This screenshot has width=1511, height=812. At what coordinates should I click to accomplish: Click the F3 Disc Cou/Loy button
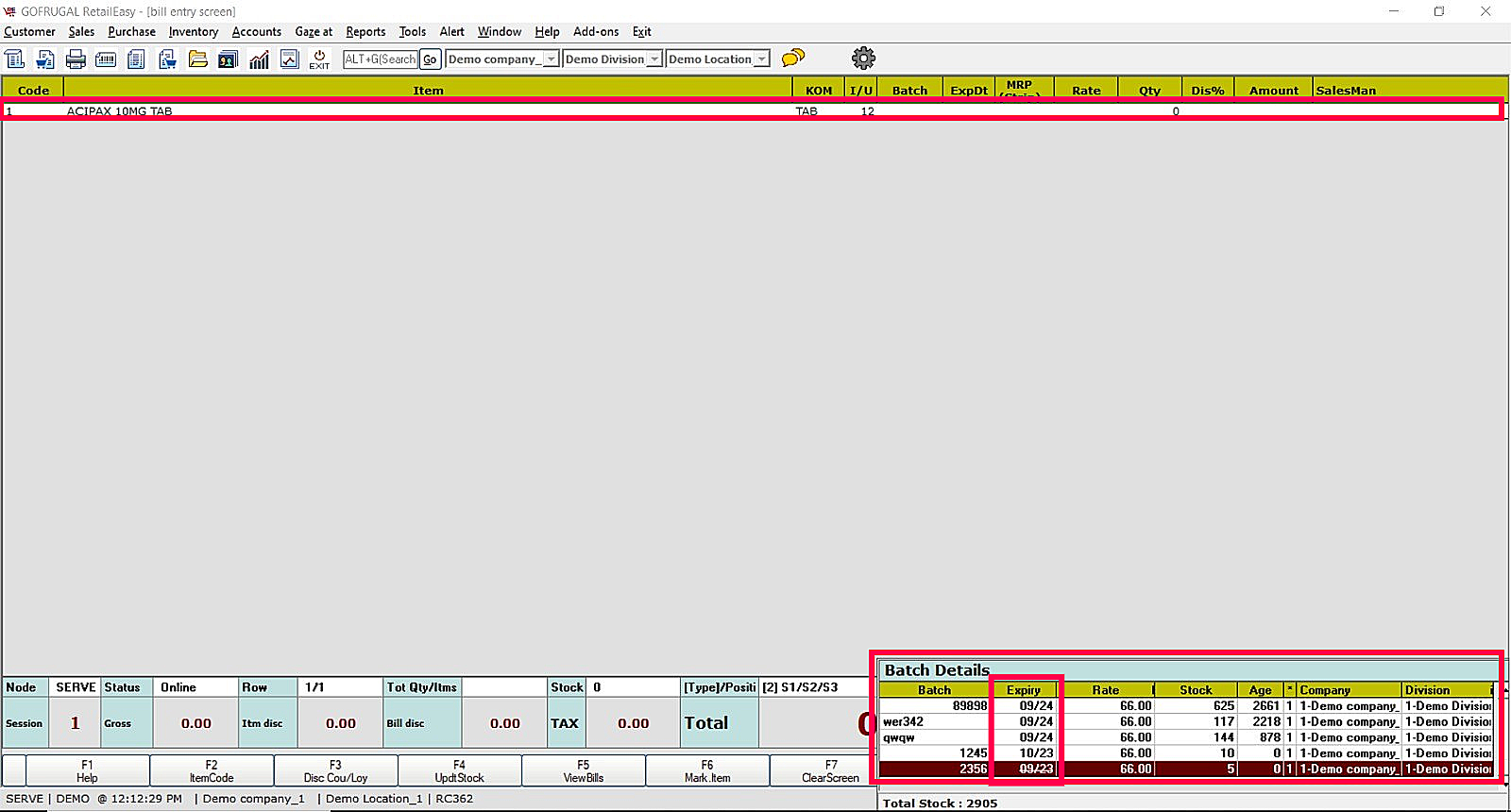click(x=335, y=770)
